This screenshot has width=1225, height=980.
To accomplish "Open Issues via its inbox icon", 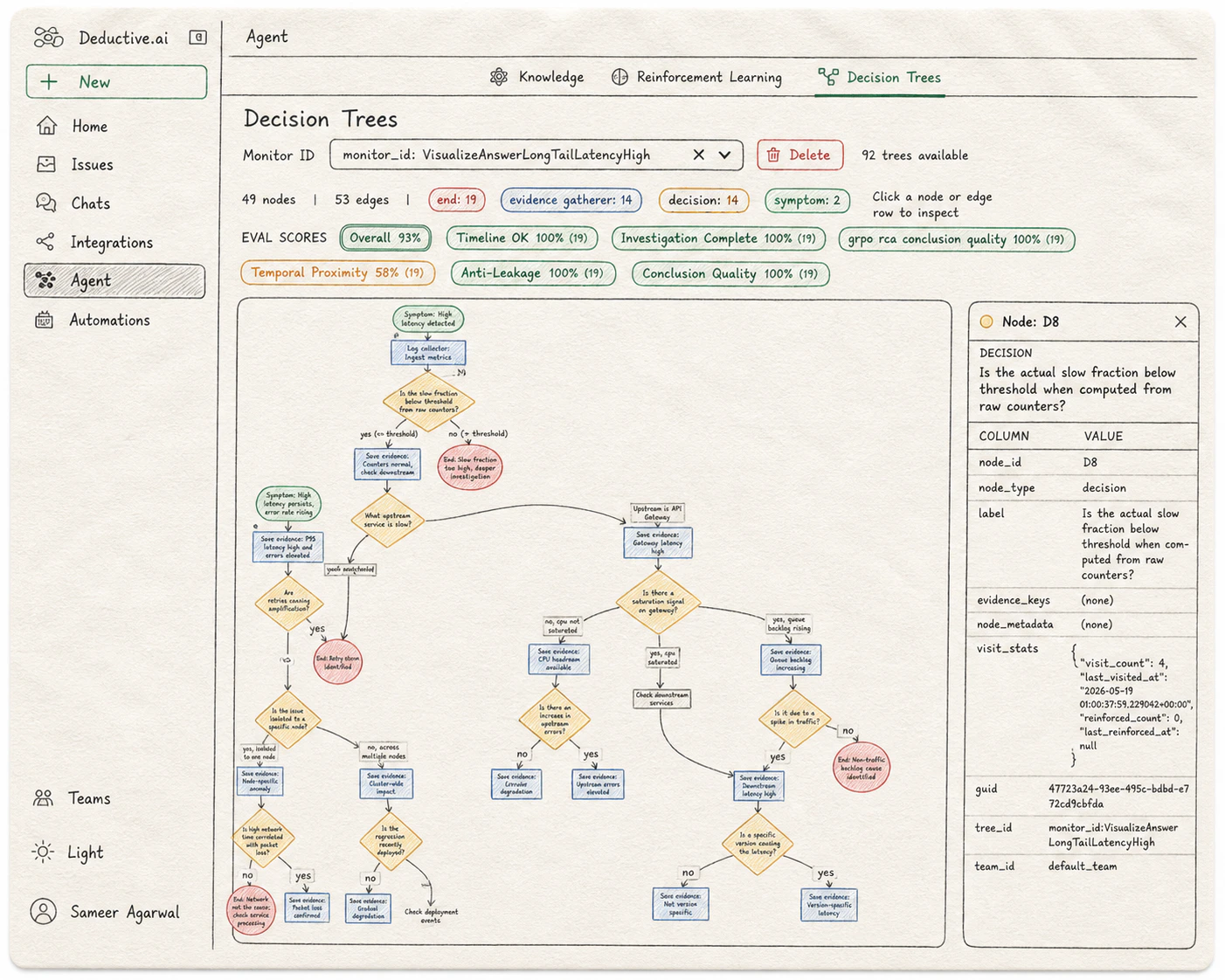I will (46, 164).
